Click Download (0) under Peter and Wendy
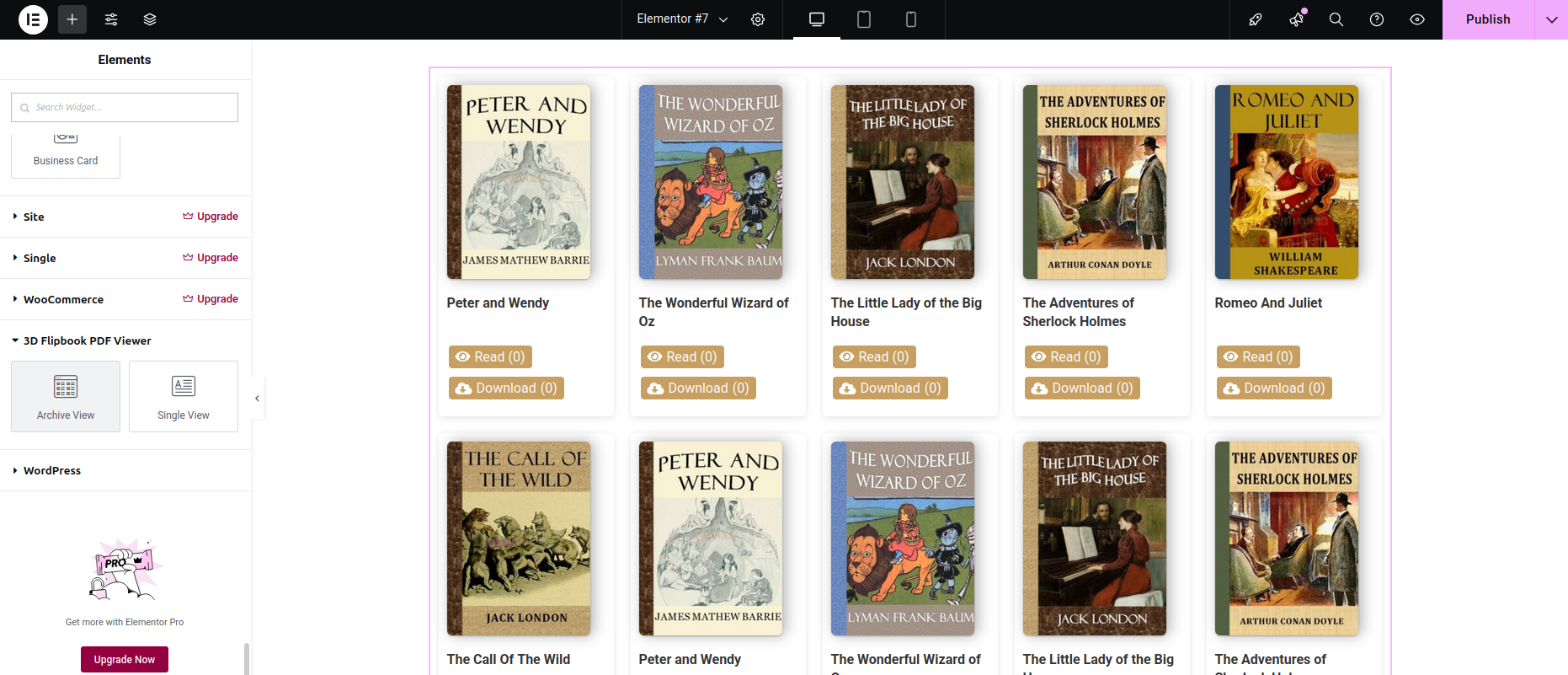1568x675 pixels. [506, 388]
